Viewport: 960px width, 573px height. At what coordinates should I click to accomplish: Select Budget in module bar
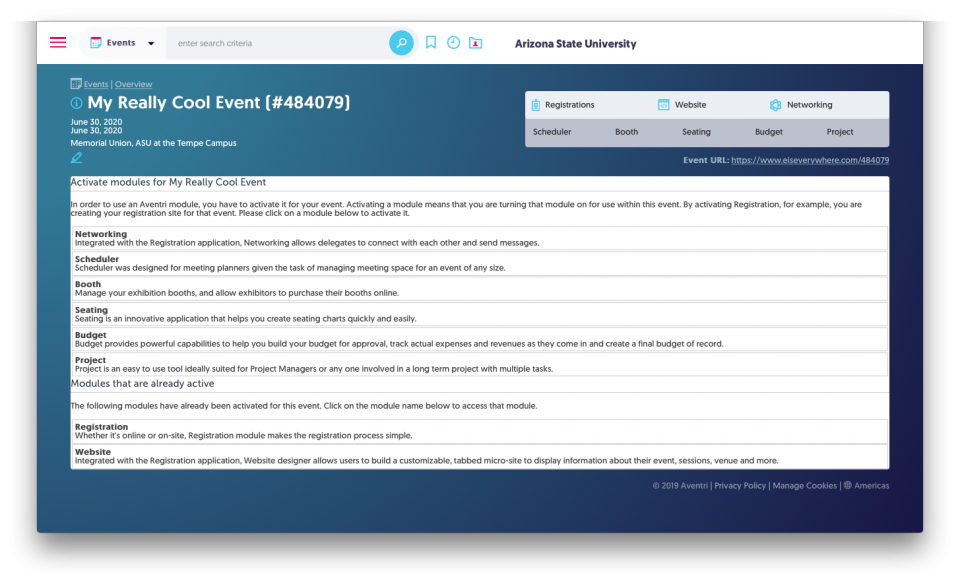coord(768,132)
